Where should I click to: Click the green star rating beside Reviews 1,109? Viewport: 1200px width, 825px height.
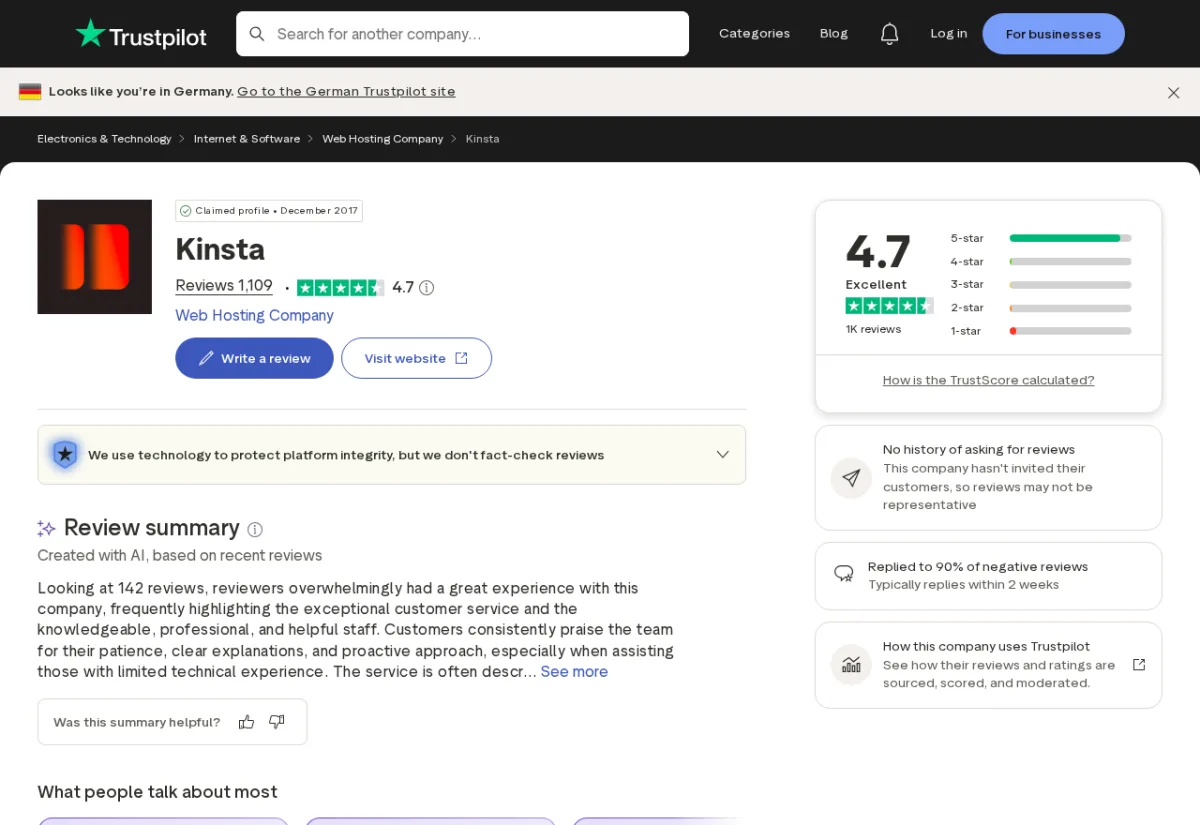coord(340,288)
